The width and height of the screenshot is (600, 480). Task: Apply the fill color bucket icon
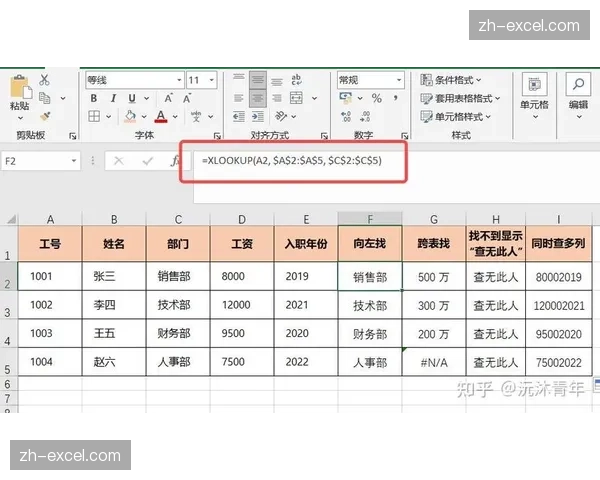[130, 116]
